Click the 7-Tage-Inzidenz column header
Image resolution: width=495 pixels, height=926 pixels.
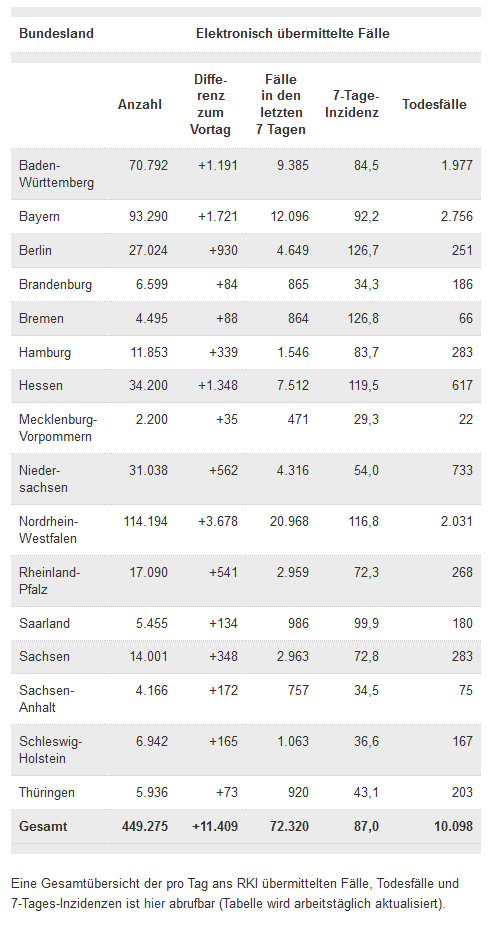pyautogui.click(x=352, y=105)
